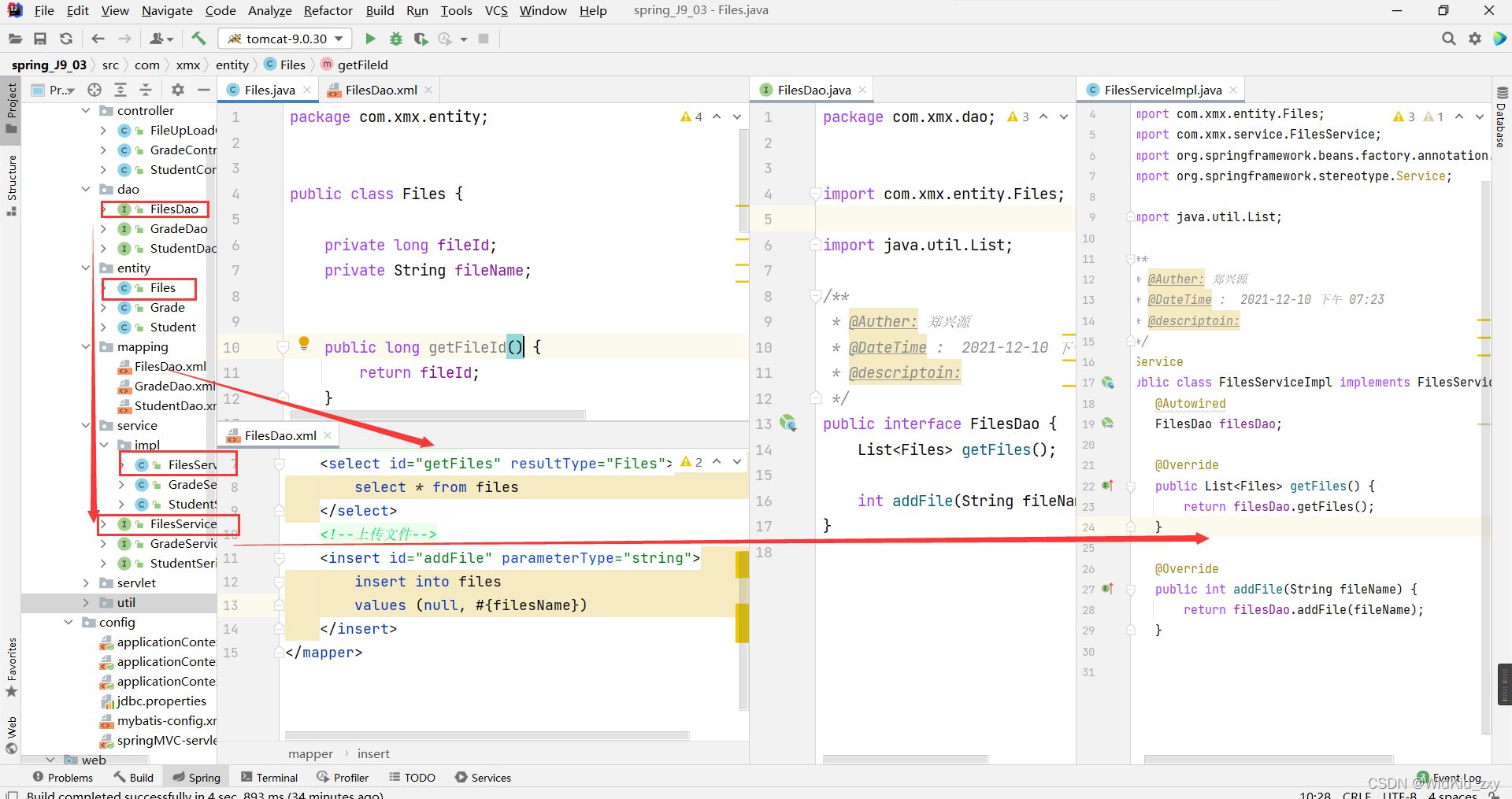Collapse the controller folder
The image size is (1512, 799).
tap(86, 111)
